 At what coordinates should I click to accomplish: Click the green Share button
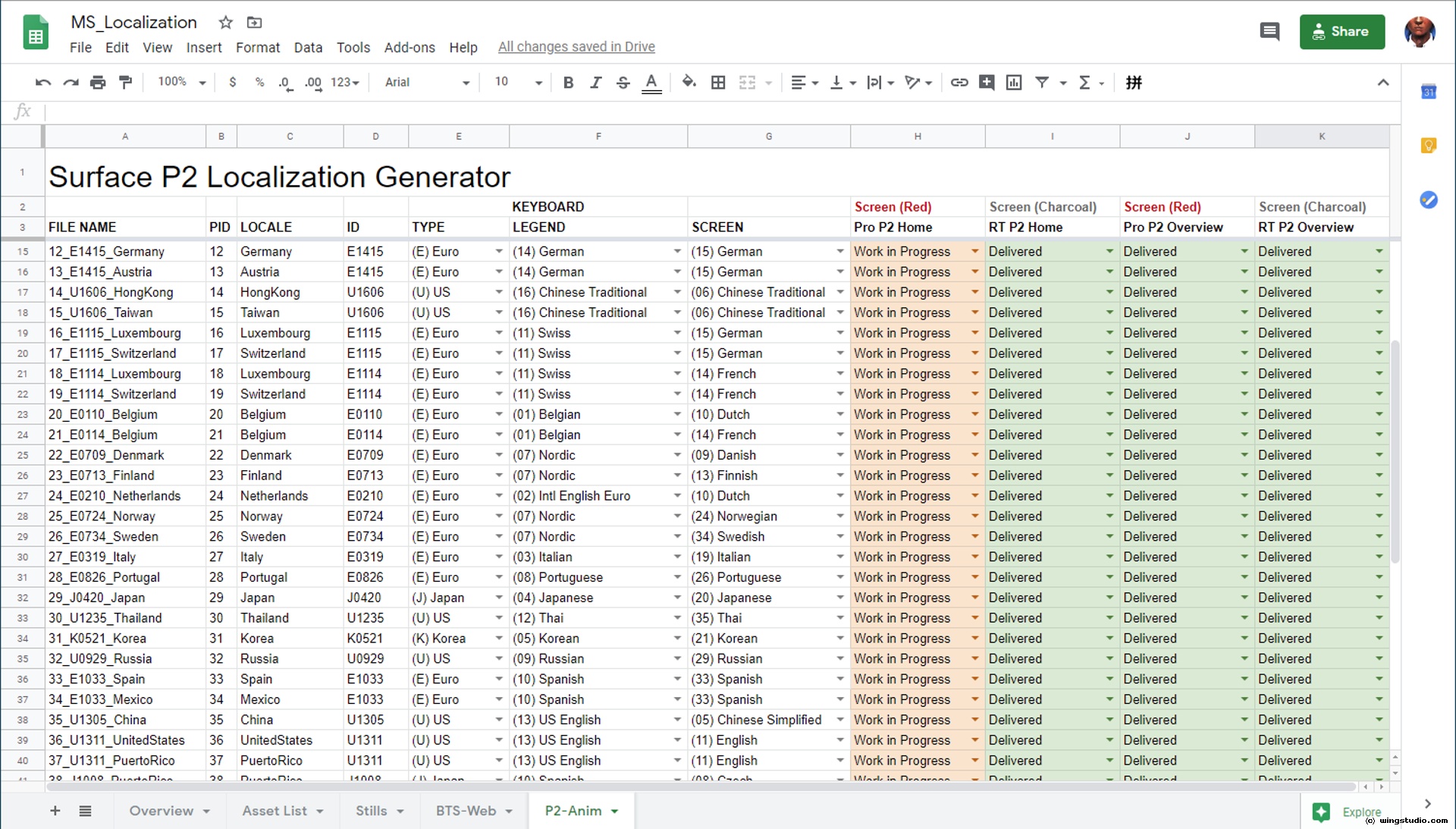[x=1341, y=32]
